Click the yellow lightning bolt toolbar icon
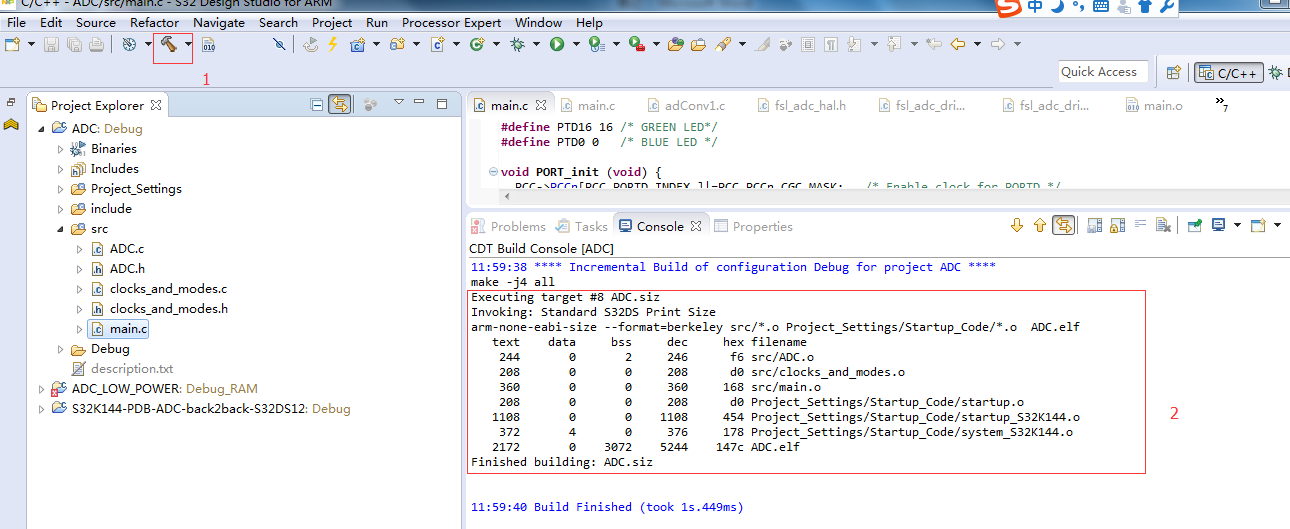The width and height of the screenshot is (1290, 529). coord(332,45)
